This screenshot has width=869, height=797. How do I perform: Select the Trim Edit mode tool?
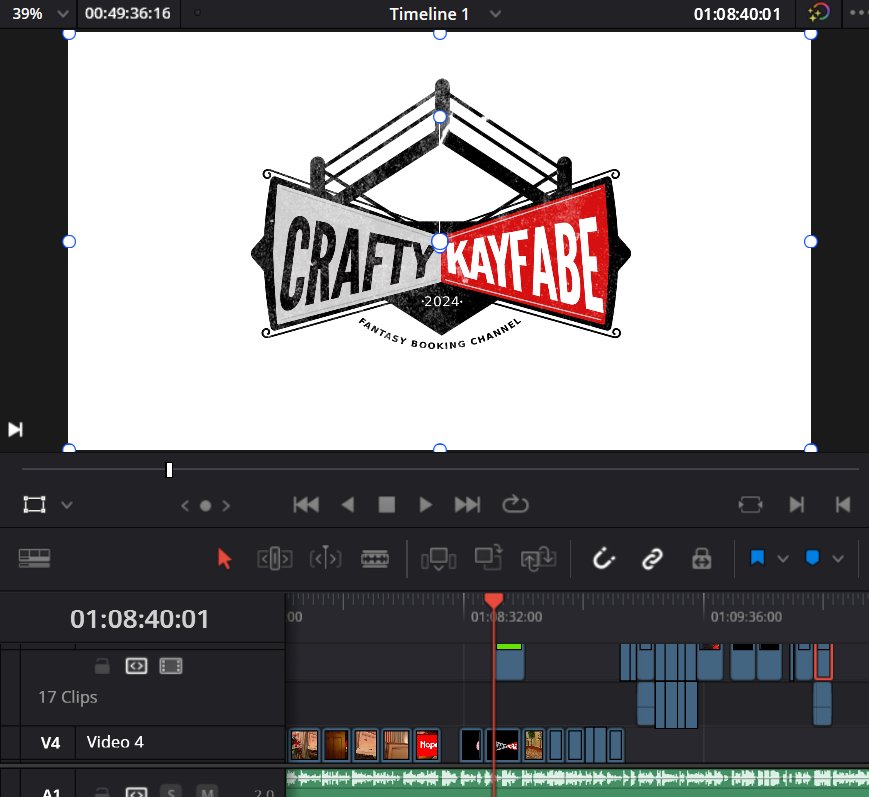click(x=274, y=559)
